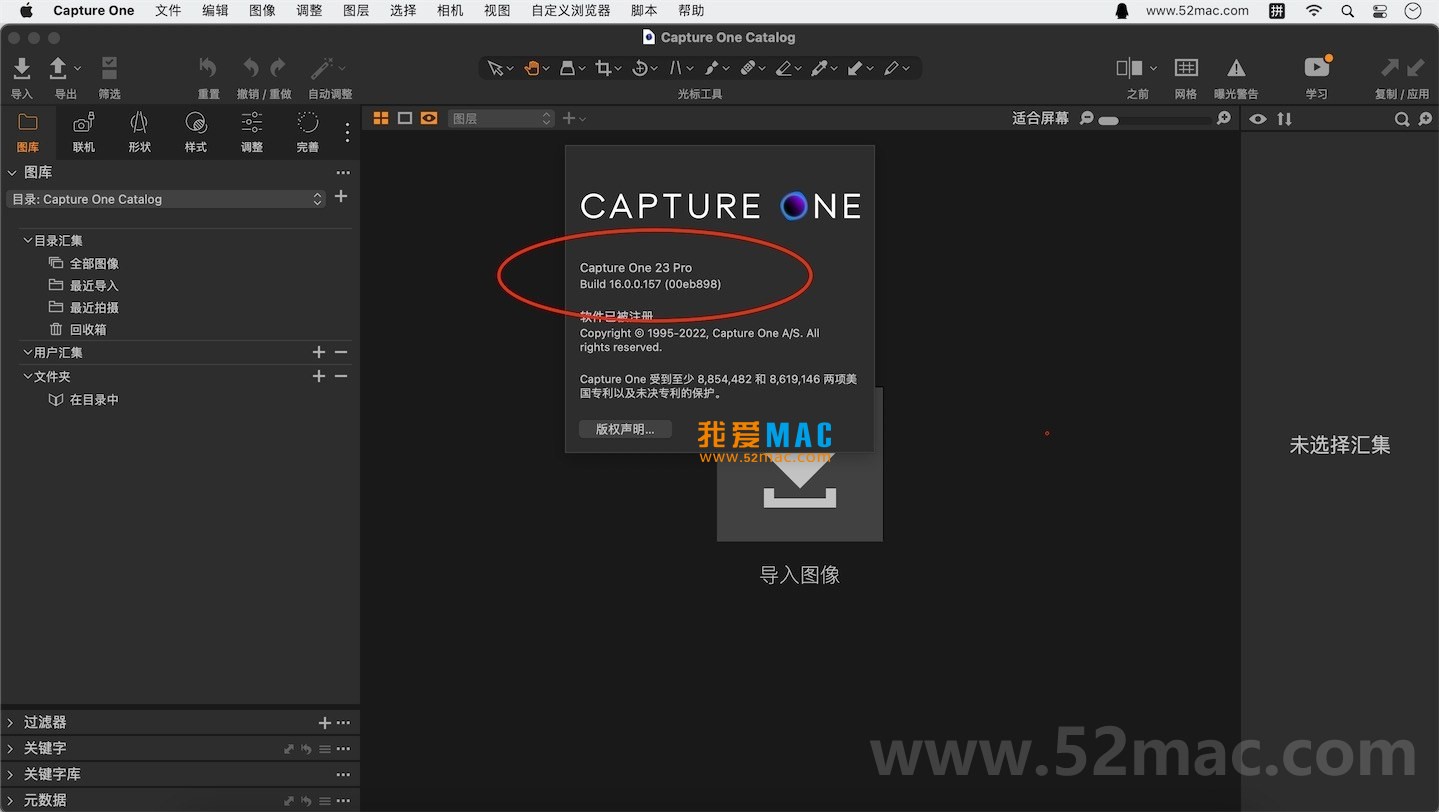
Task: Click the 版权声明 button in about dialog
Action: pyautogui.click(x=624, y=428)
